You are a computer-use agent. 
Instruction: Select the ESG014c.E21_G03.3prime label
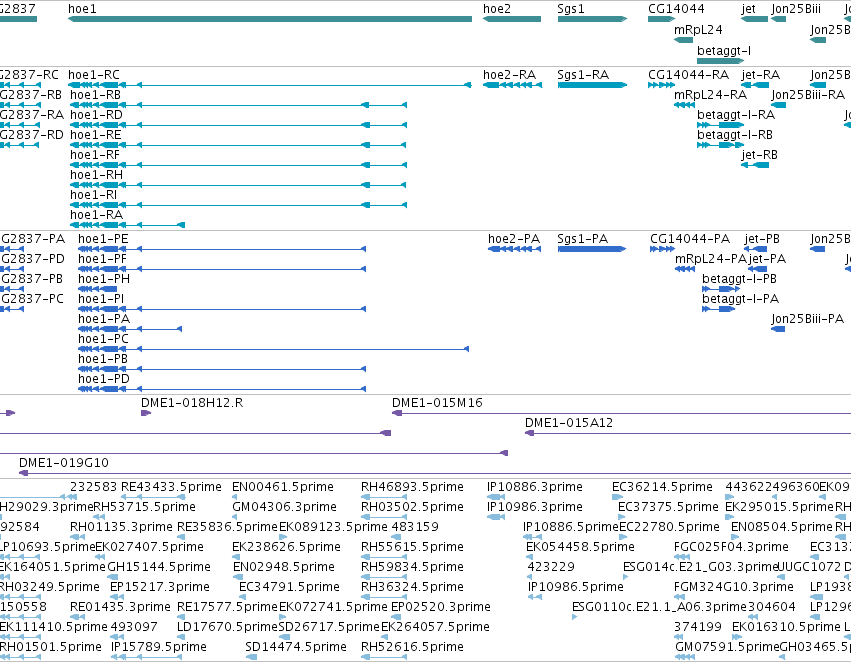click(701, 568)
